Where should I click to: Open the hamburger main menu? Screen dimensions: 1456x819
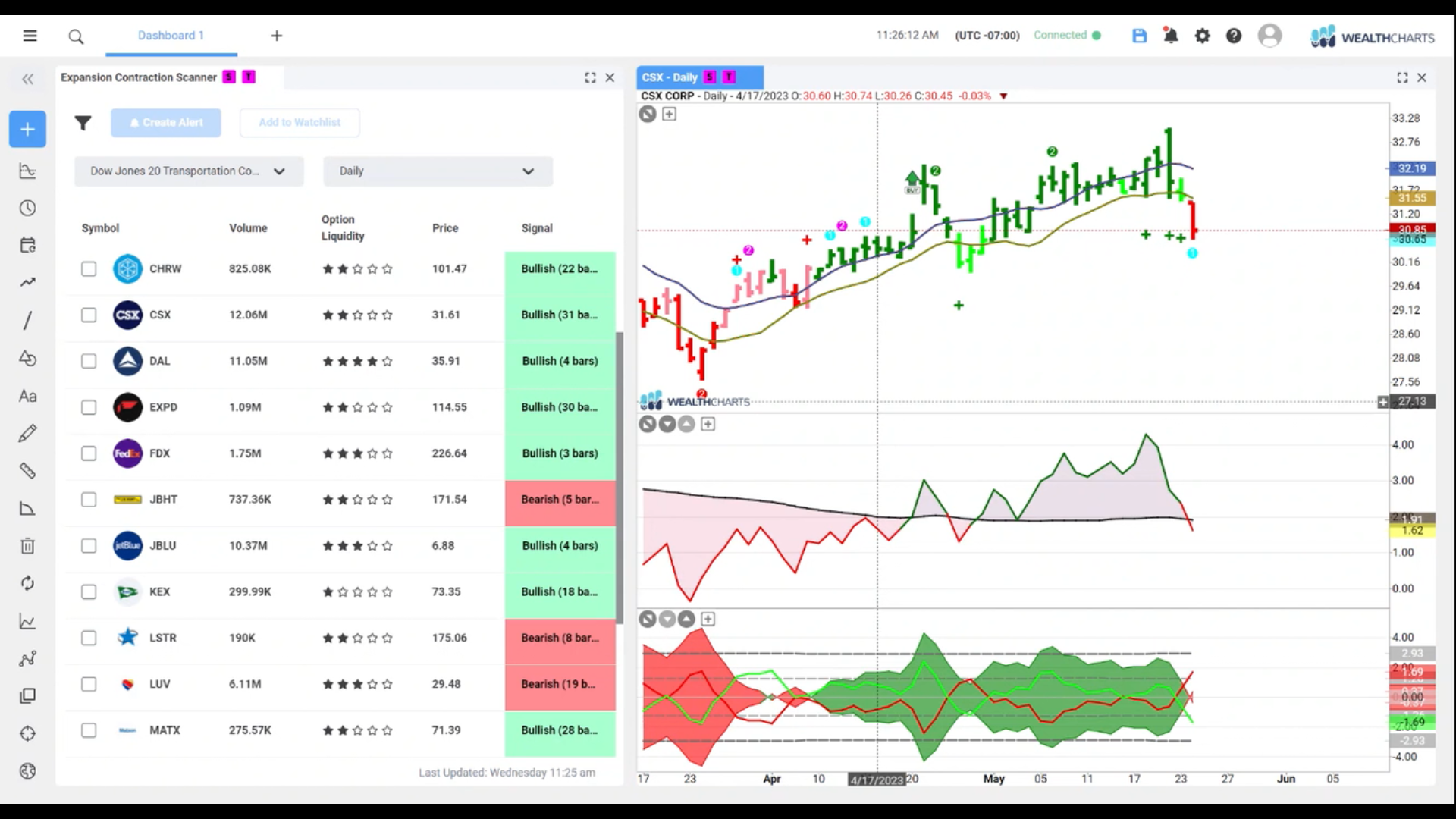[x=30, y=36]
